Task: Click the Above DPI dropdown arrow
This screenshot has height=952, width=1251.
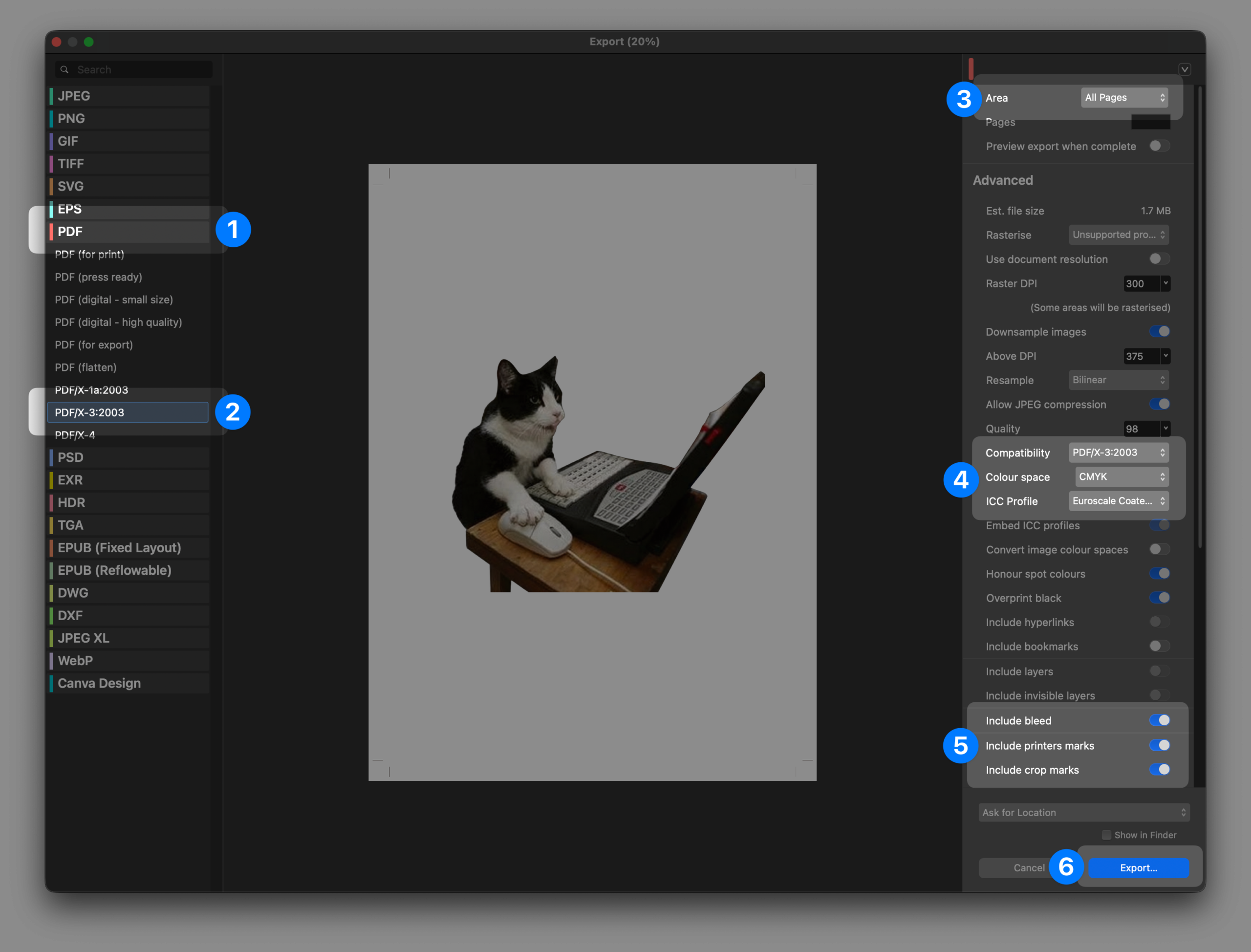Action: [1165, 356]
